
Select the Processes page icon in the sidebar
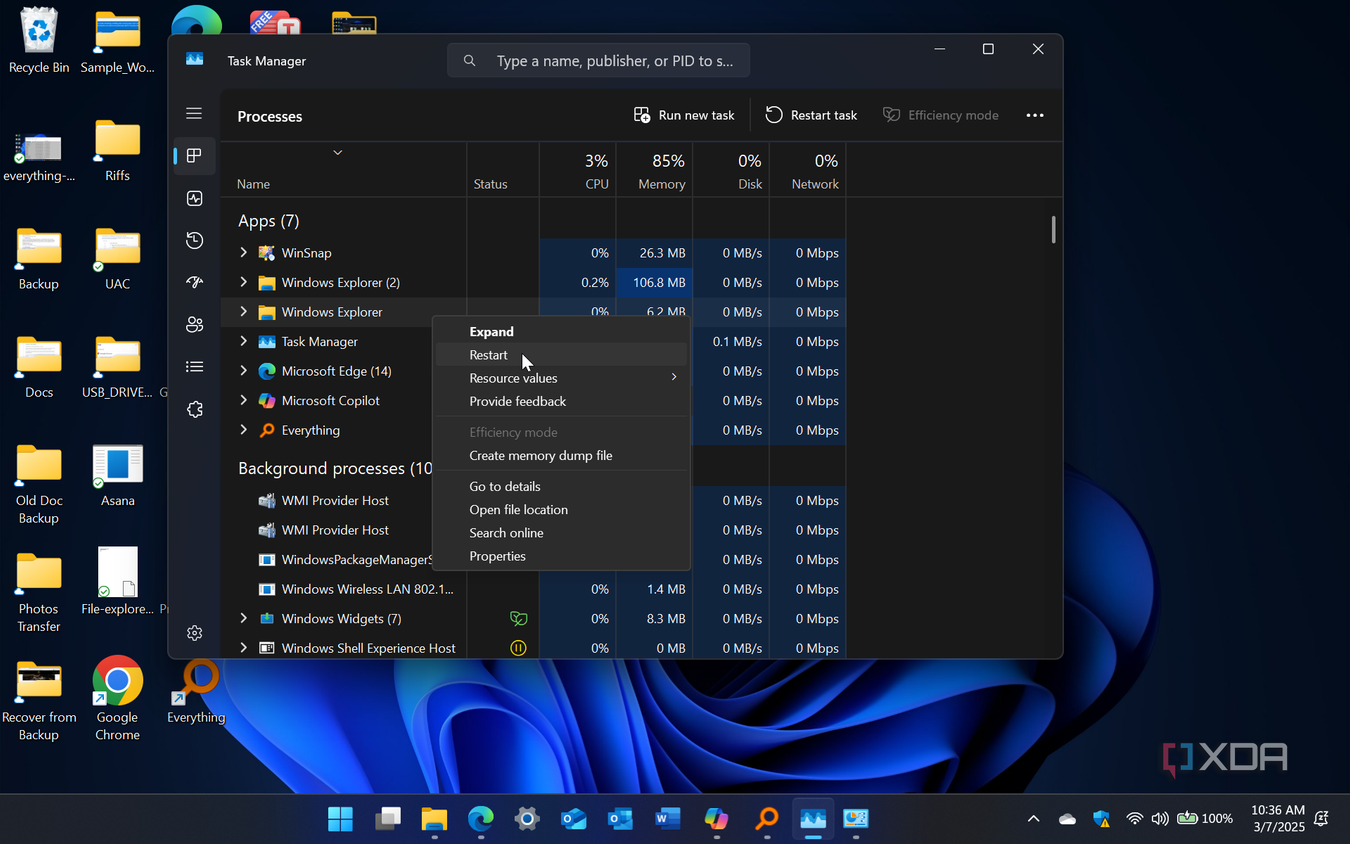point(194,156)
